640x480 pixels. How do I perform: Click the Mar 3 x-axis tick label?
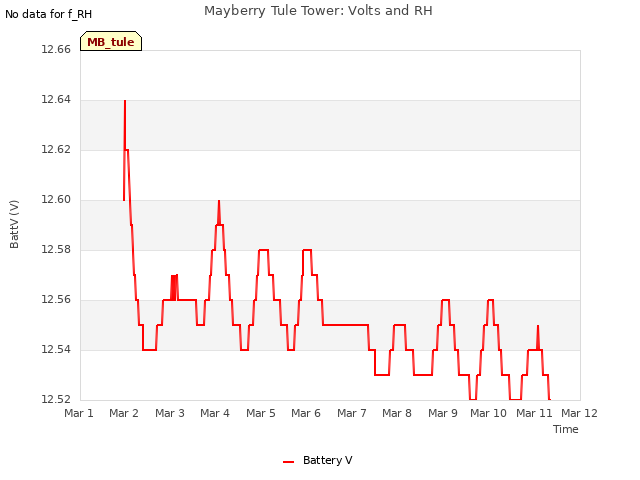pyautogui.click(x=170, y=413)
